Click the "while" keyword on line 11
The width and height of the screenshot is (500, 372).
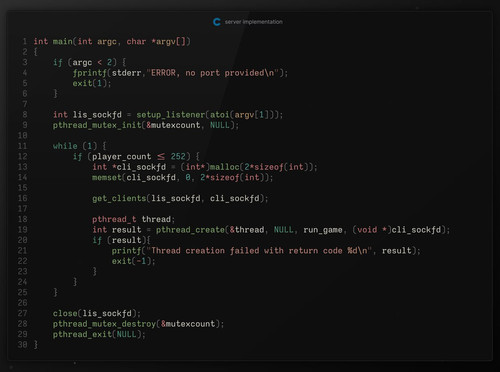[65, 146]
